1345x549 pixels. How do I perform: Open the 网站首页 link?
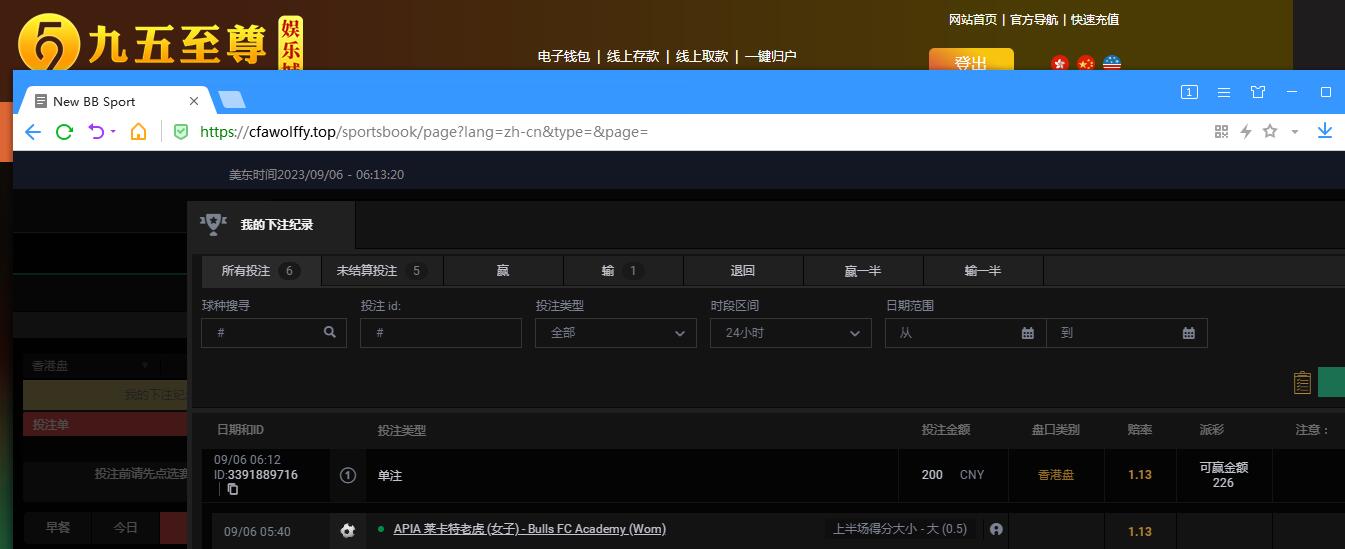point(973,20)
